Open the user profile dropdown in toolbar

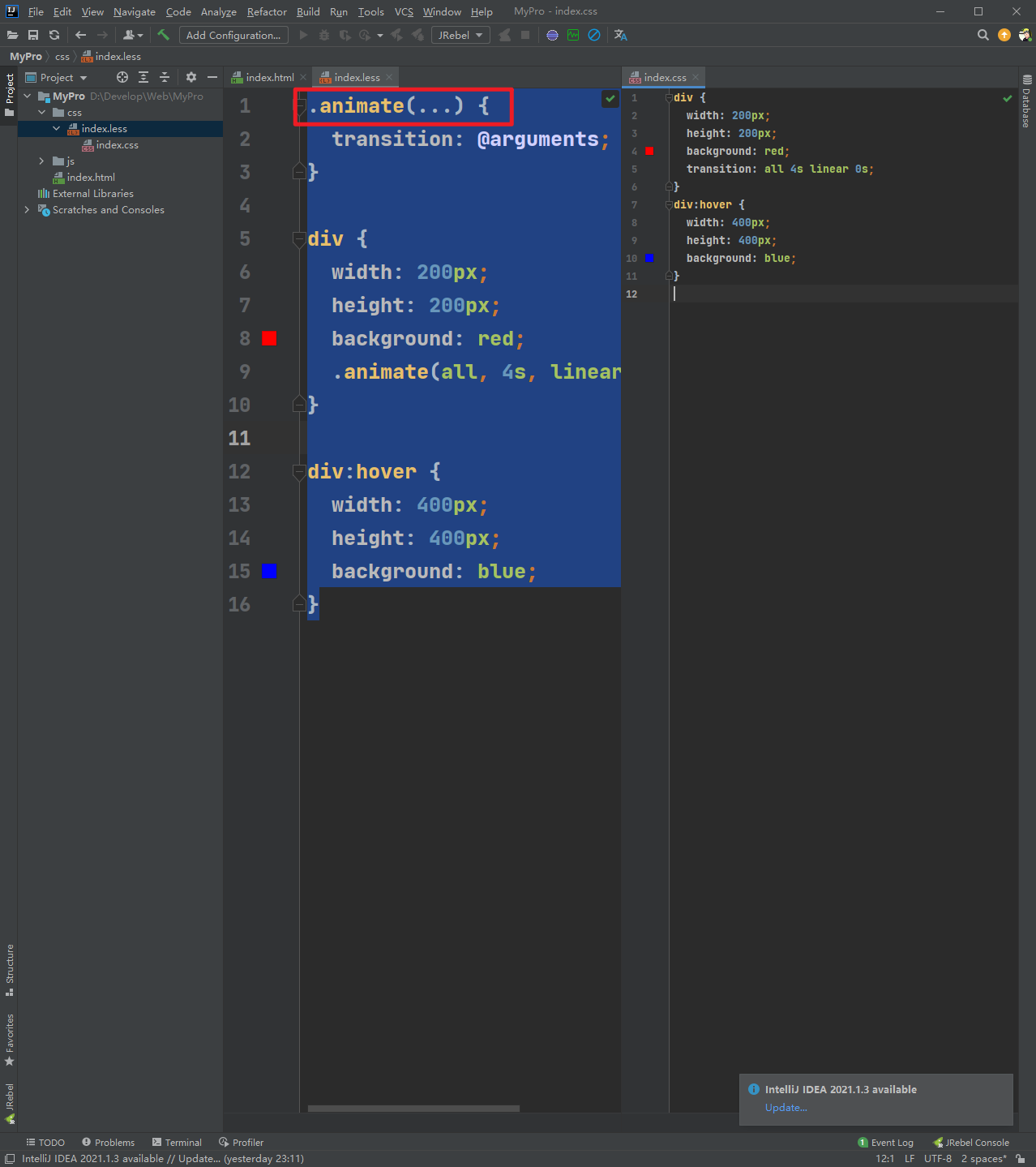pyautogui.click(x=133, y=35)
